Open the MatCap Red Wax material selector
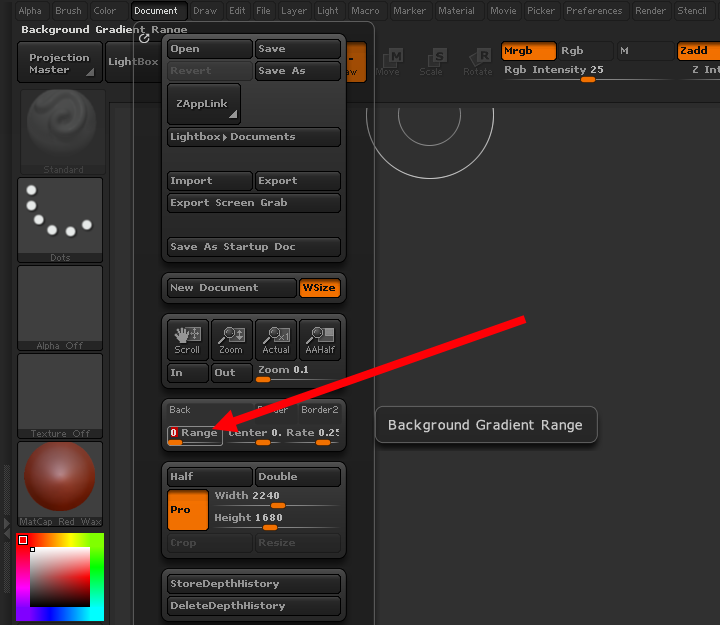Viewport: 720px width, 625px height. 60,484
